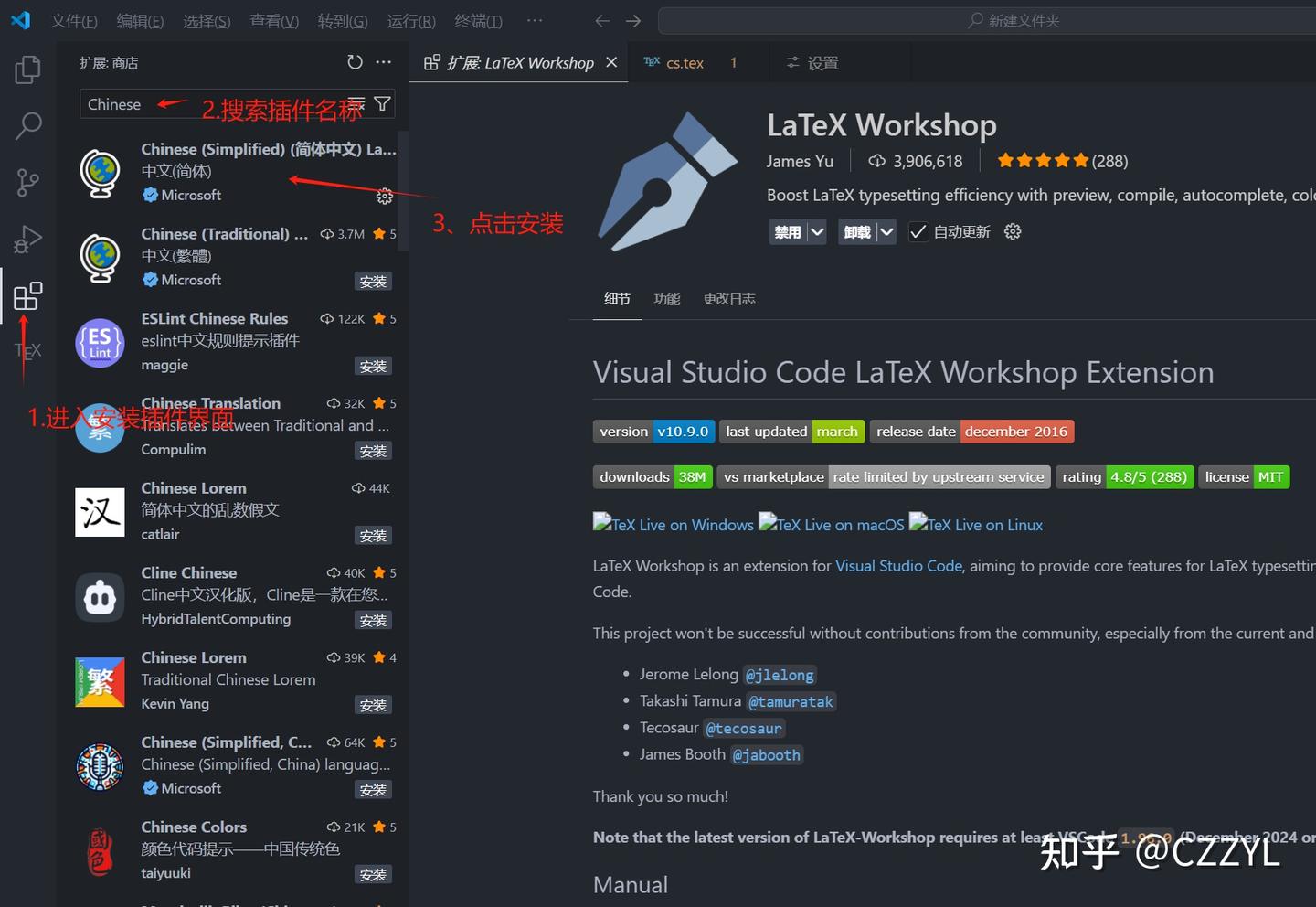Open the Search view in activity bar

coord(27,125)
